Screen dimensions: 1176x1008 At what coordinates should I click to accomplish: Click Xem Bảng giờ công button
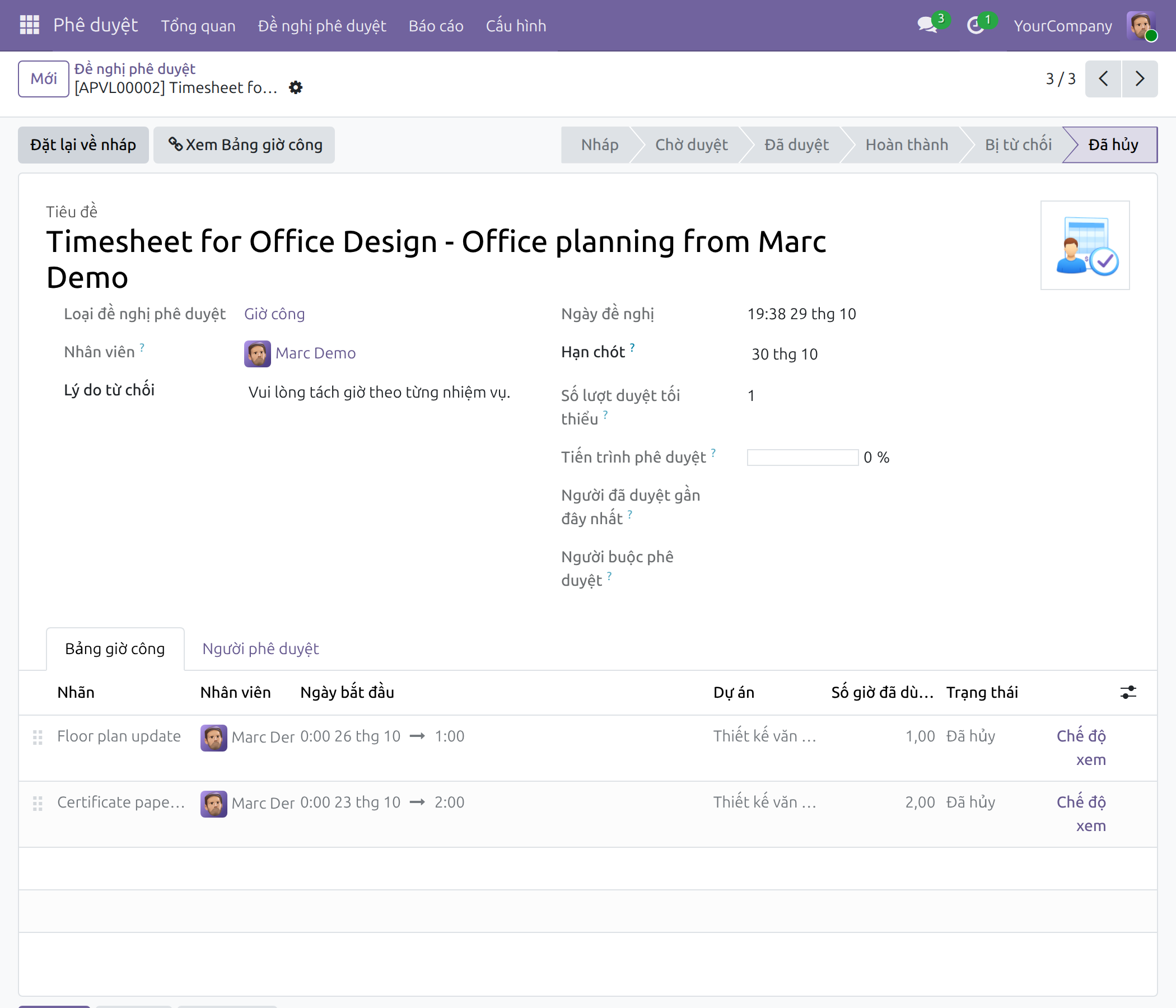(244, 145)
